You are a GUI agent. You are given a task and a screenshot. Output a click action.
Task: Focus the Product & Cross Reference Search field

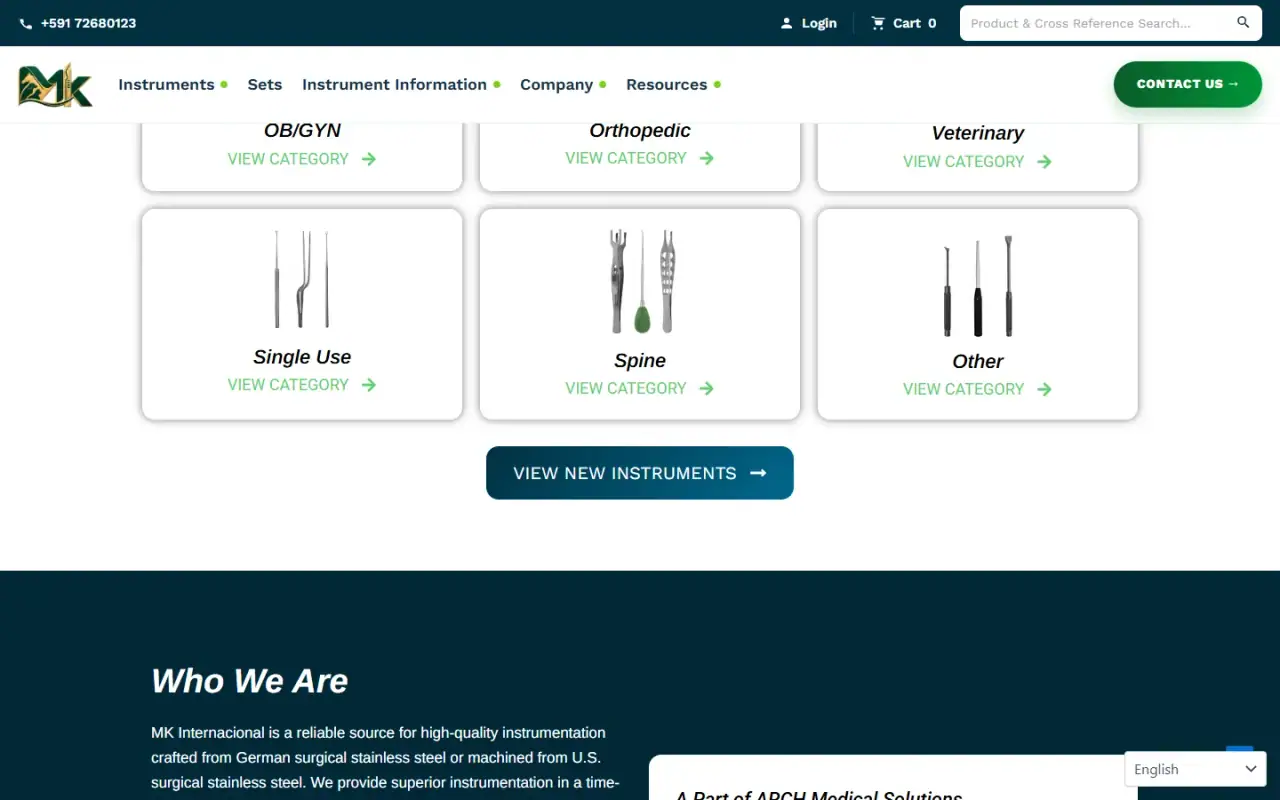tap(1095, 23)
